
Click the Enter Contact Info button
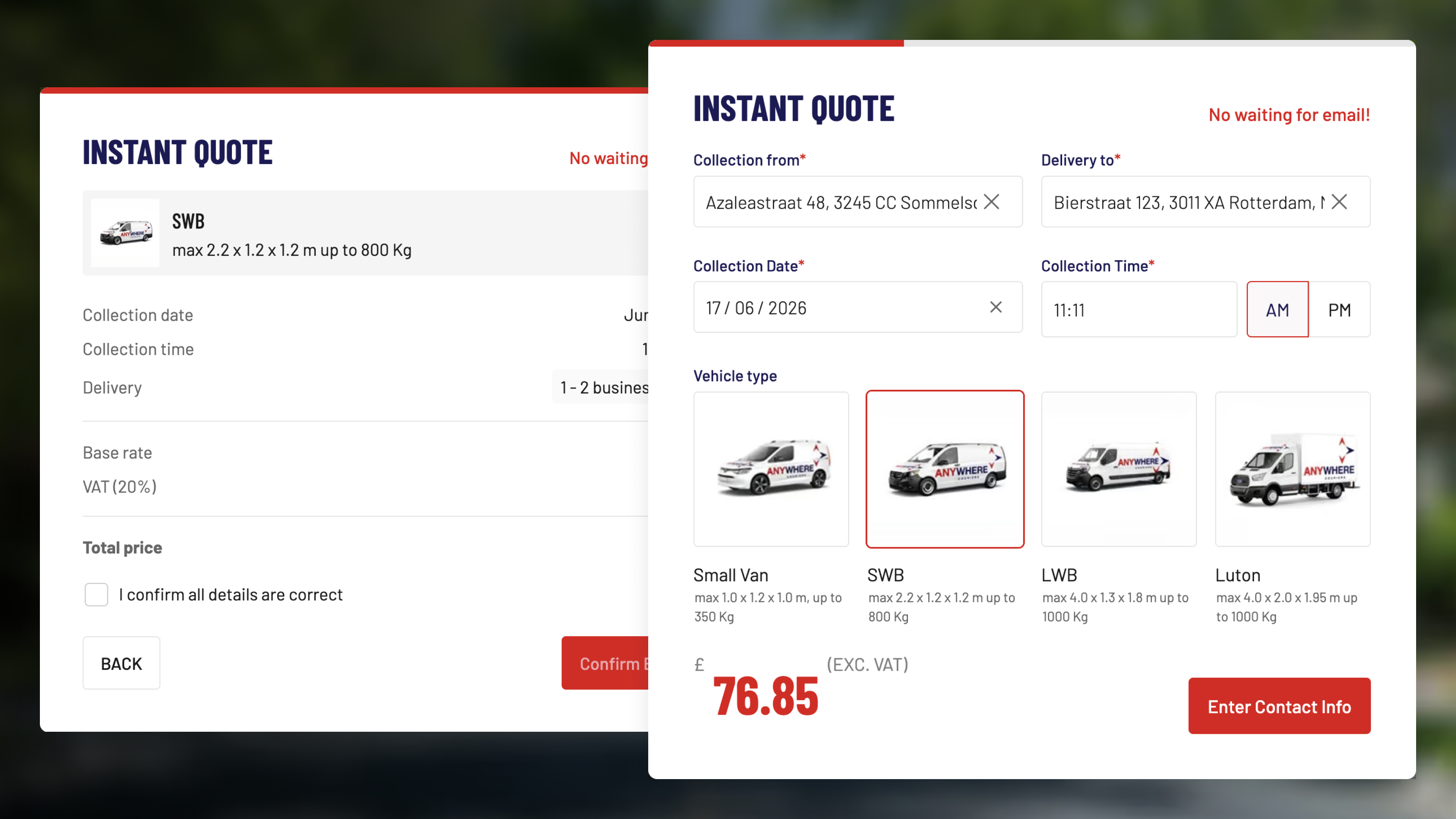click(1279, 706)
